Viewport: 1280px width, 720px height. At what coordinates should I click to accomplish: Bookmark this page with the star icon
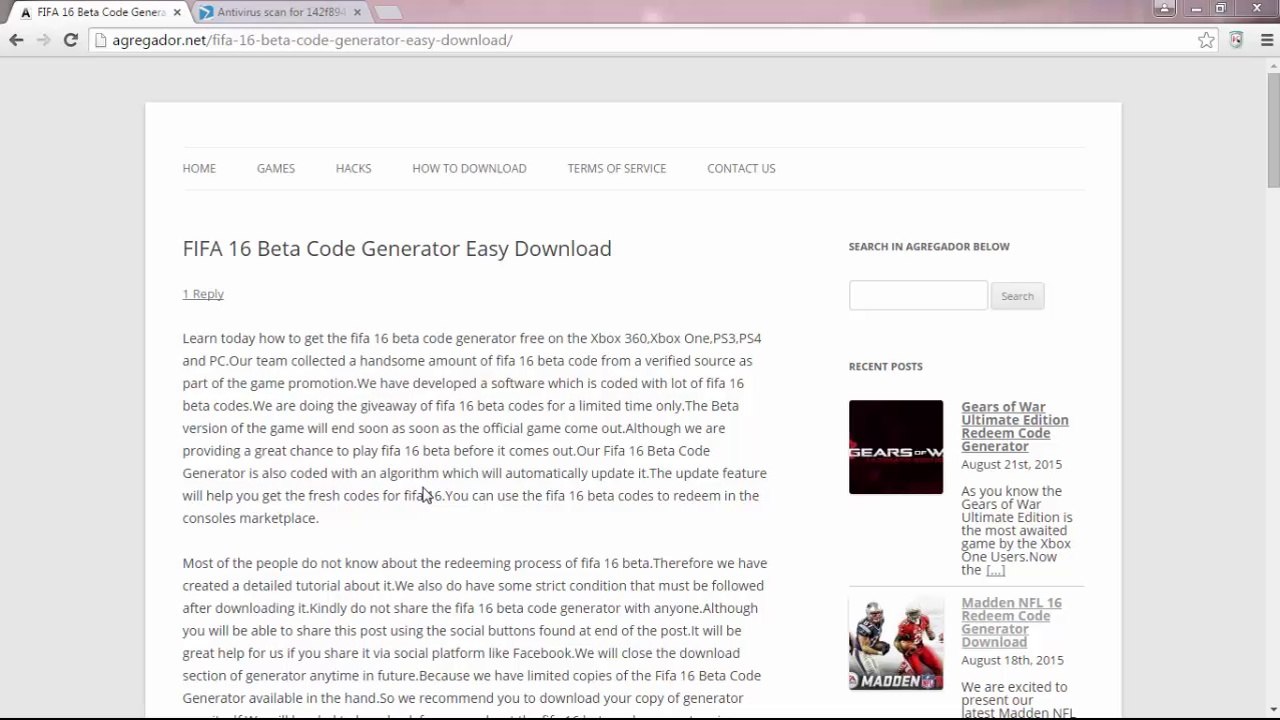tap(1207, 40)
